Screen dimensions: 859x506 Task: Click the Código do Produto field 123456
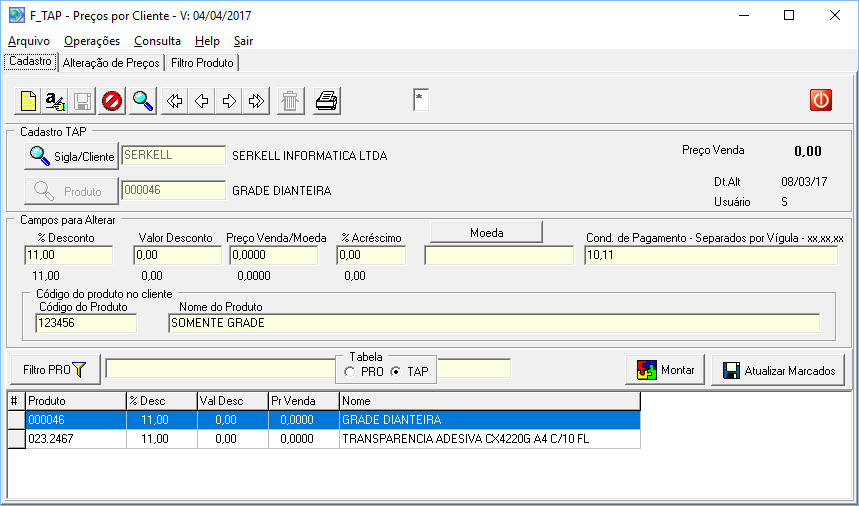pos(86,323)
